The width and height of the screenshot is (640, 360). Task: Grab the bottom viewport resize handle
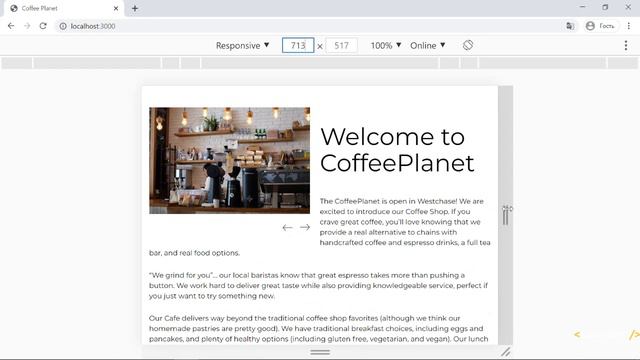(x=320, y=352)
